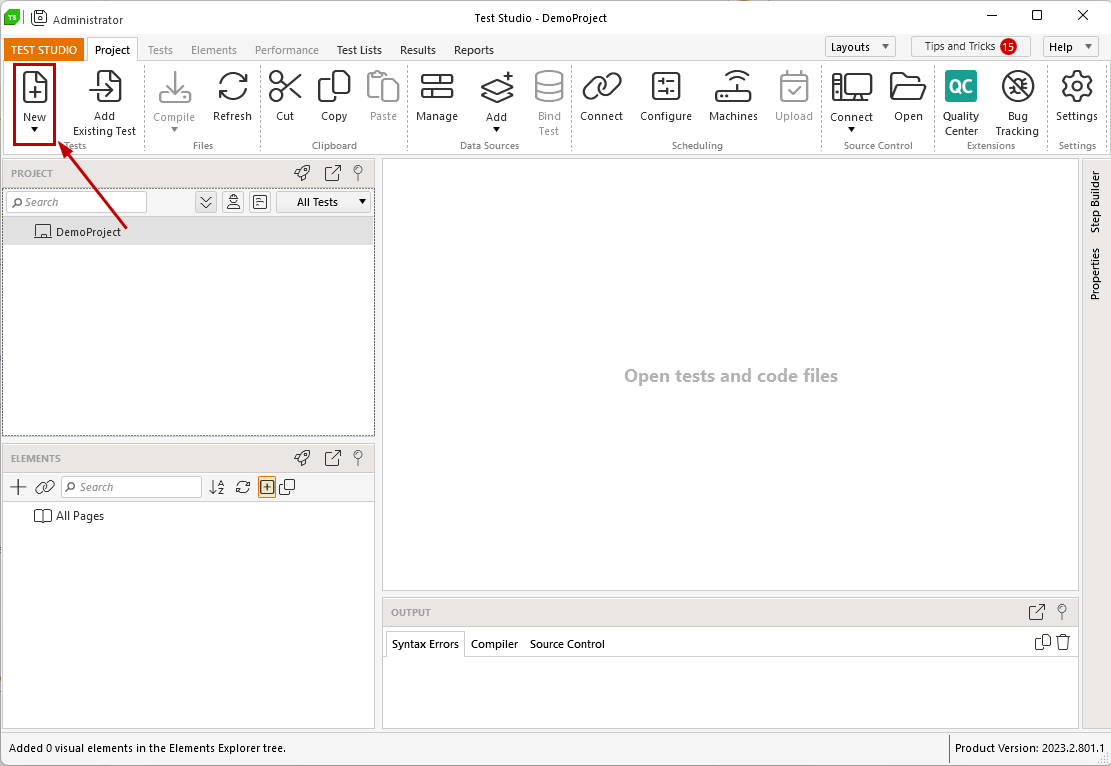Viewport: 1111px width, 766px height.
Task: Open the All Tests filter dropdown
Action: (324, 202)
